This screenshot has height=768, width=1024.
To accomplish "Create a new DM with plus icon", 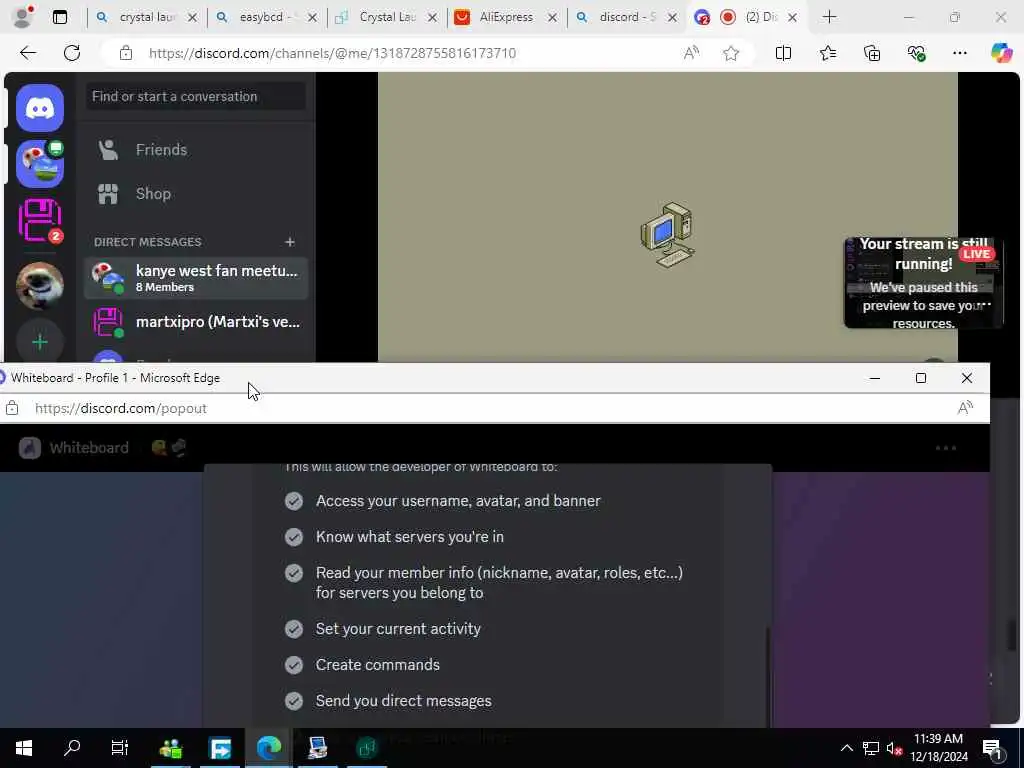I will pyautogui.click(x=290, y=242).
